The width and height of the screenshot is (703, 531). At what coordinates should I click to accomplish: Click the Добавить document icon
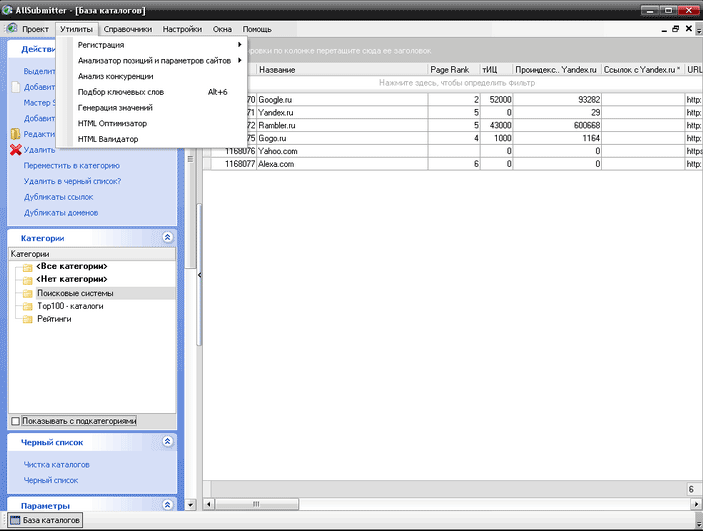(16, 87)
